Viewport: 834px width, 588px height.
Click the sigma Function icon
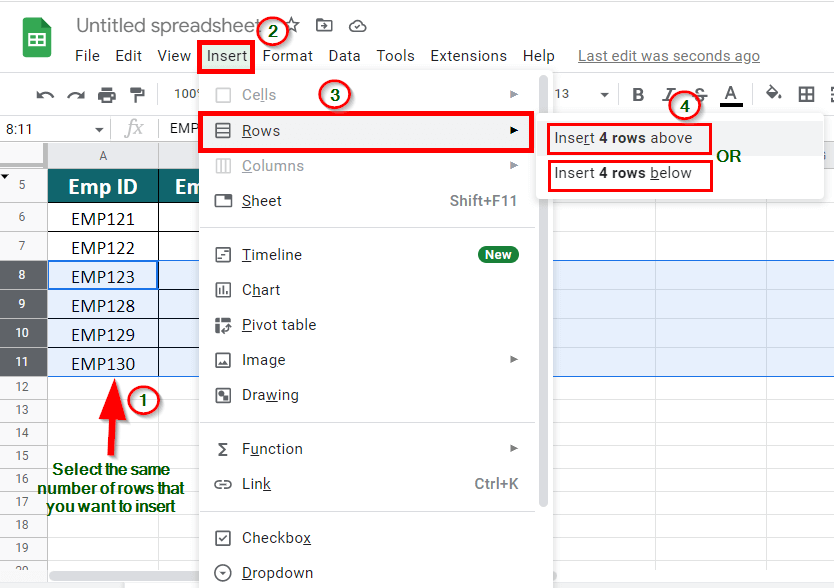[223, 450]
